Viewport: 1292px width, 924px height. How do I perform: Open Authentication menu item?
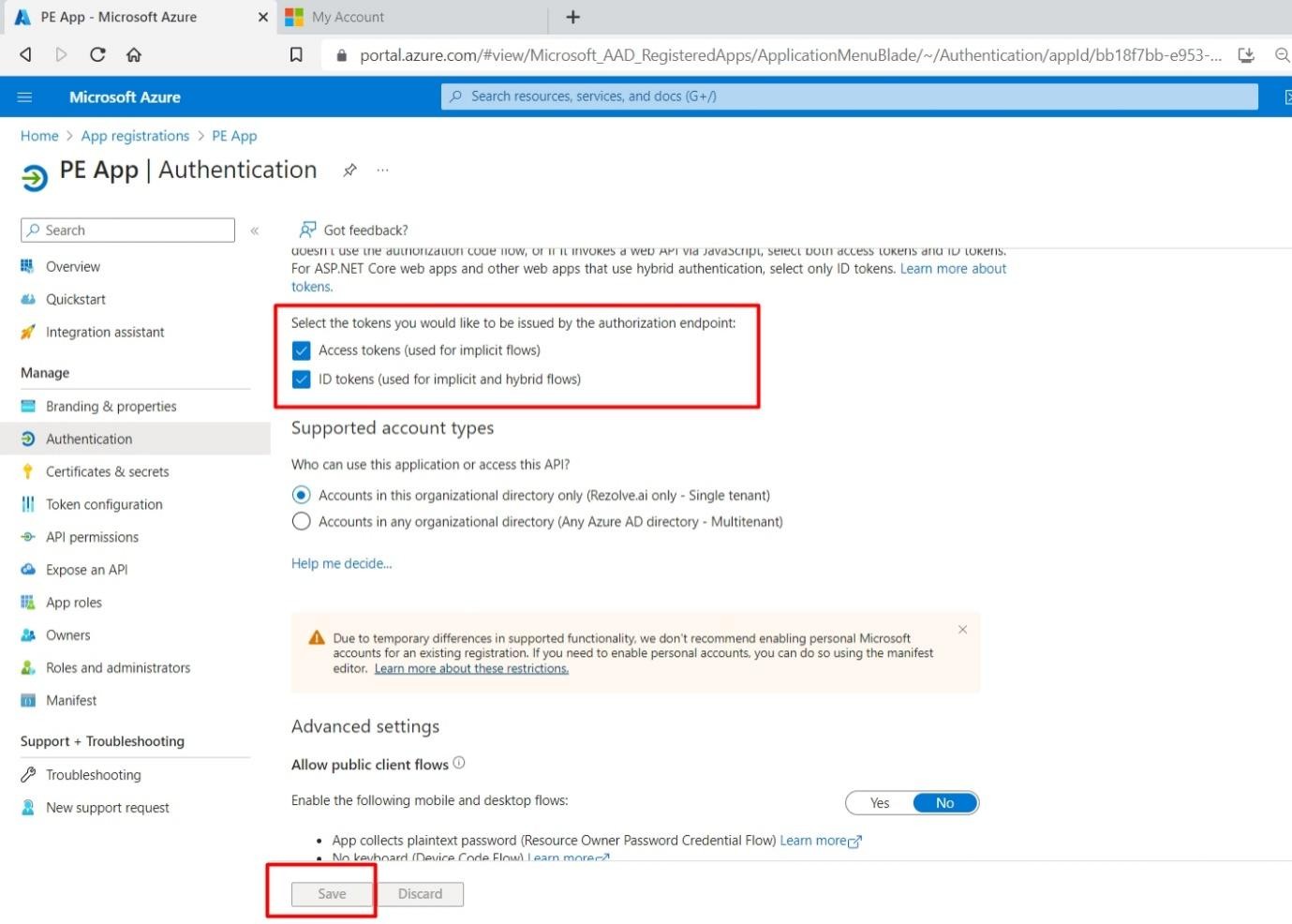135,439
